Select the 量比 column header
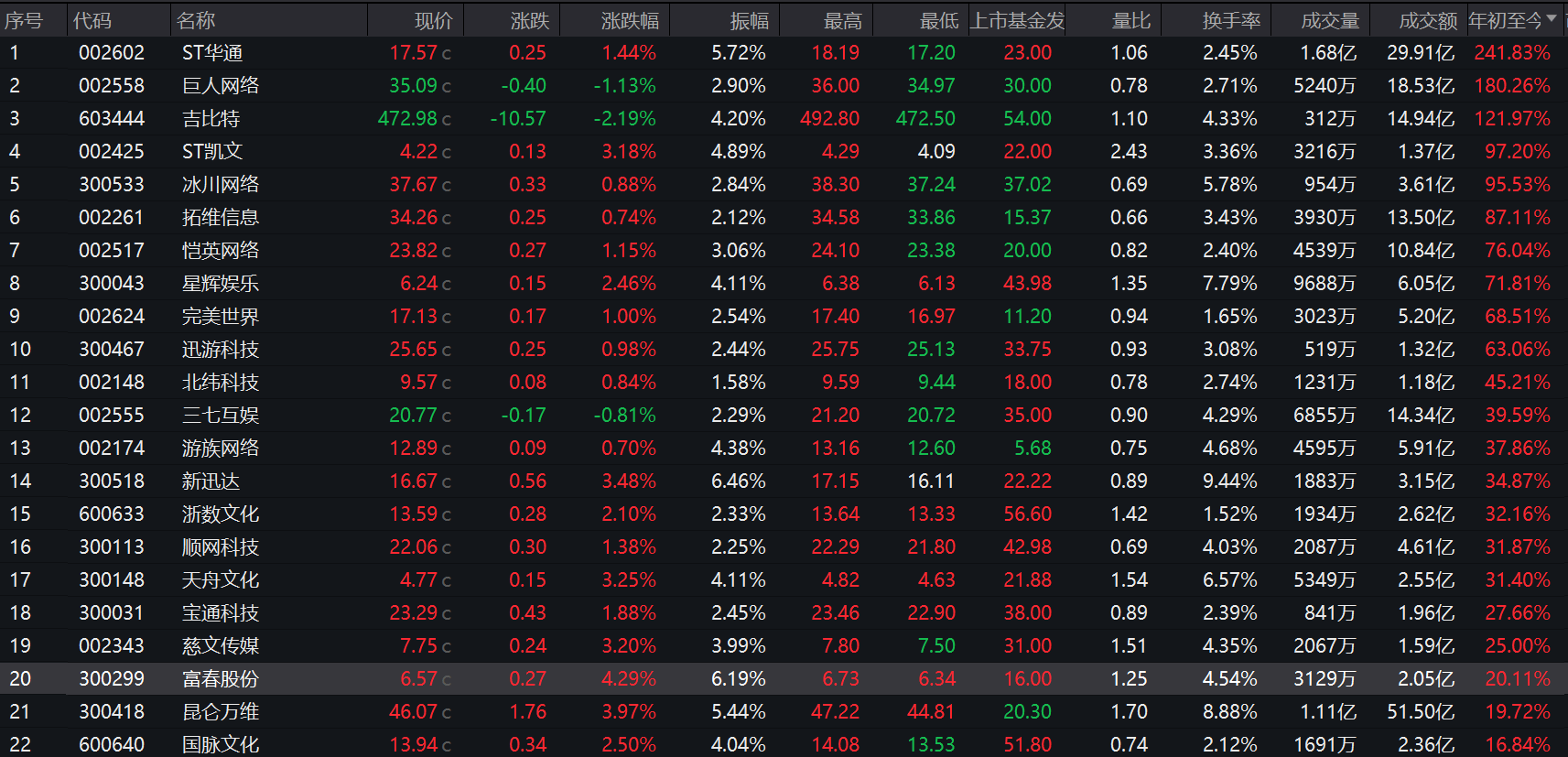This screenshot has width=1568, height=757. click(x=1131, y=20)
